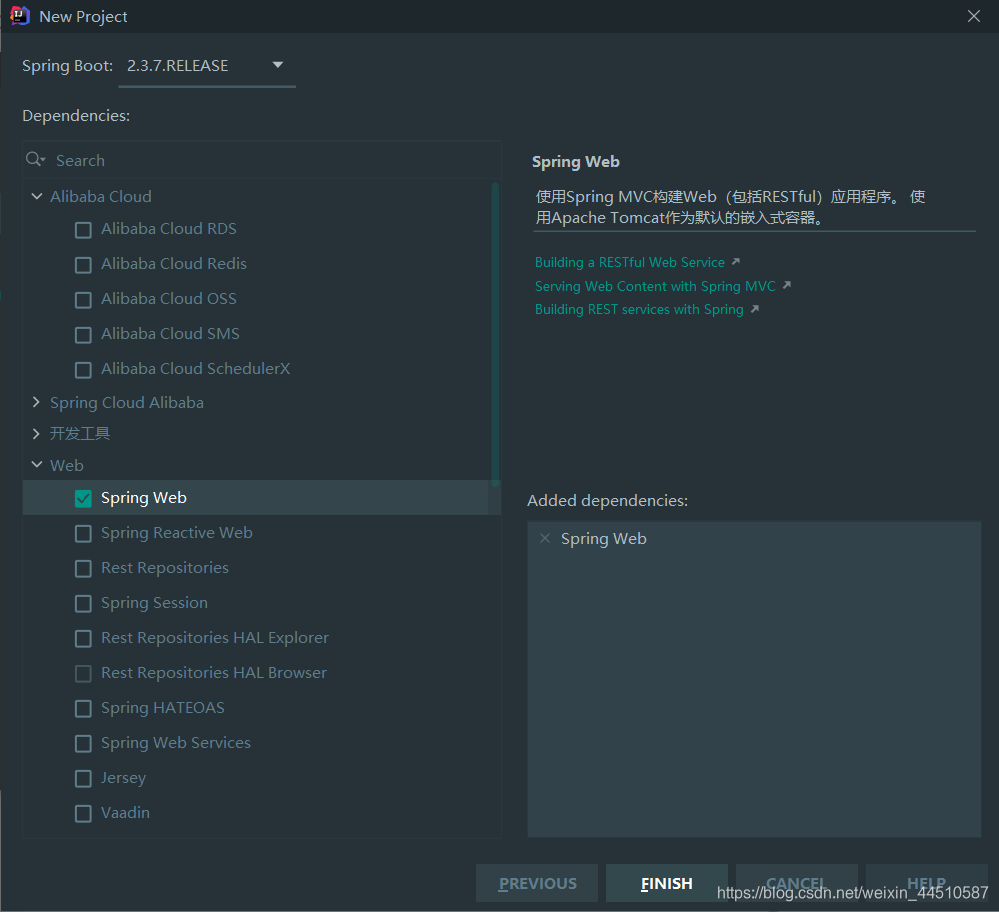Tick the Vaadin checkbox
999x912 pixels.
coord(83,814)
